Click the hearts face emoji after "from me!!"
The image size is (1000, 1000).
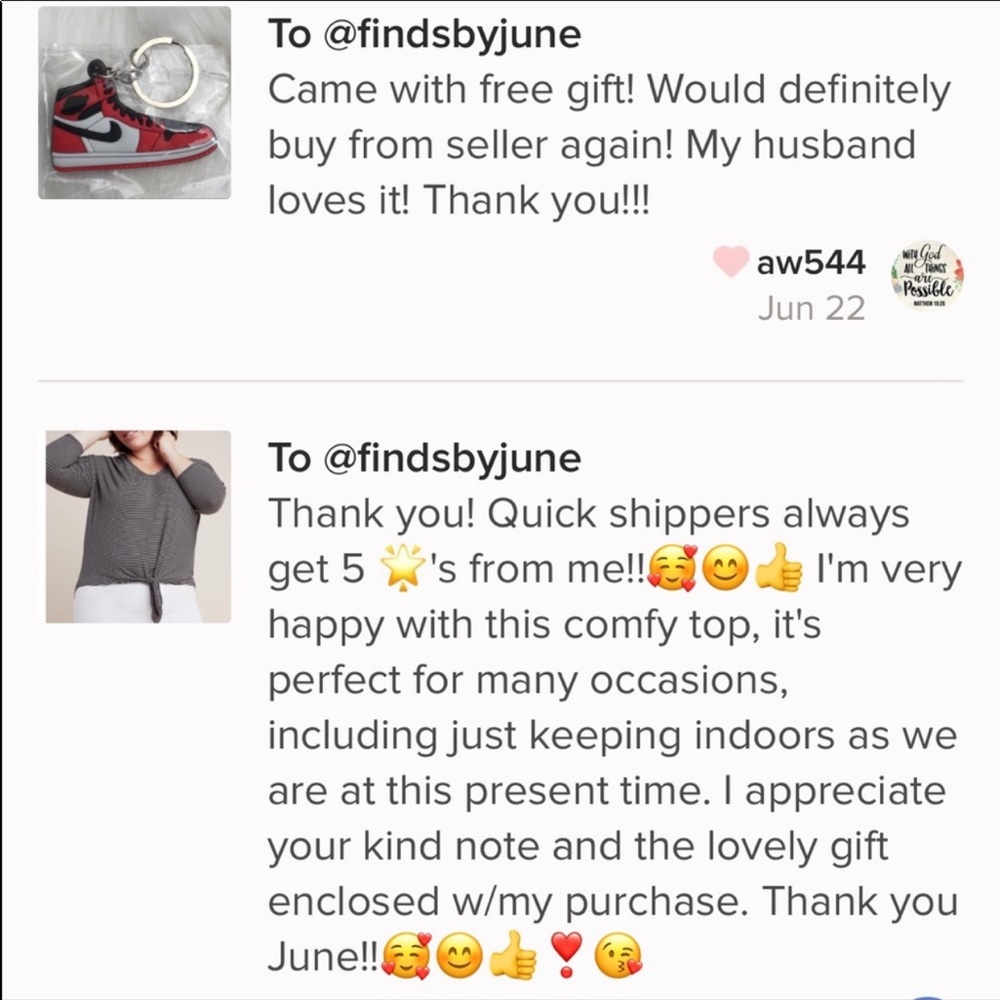point(672,570)
